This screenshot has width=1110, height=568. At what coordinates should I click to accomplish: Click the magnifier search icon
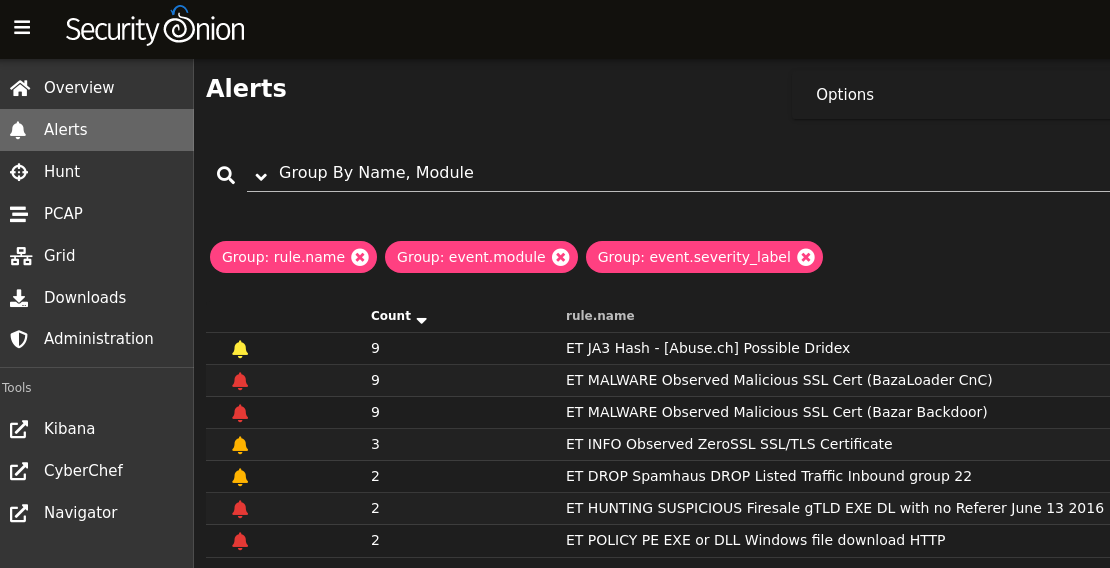pos(226,175)
